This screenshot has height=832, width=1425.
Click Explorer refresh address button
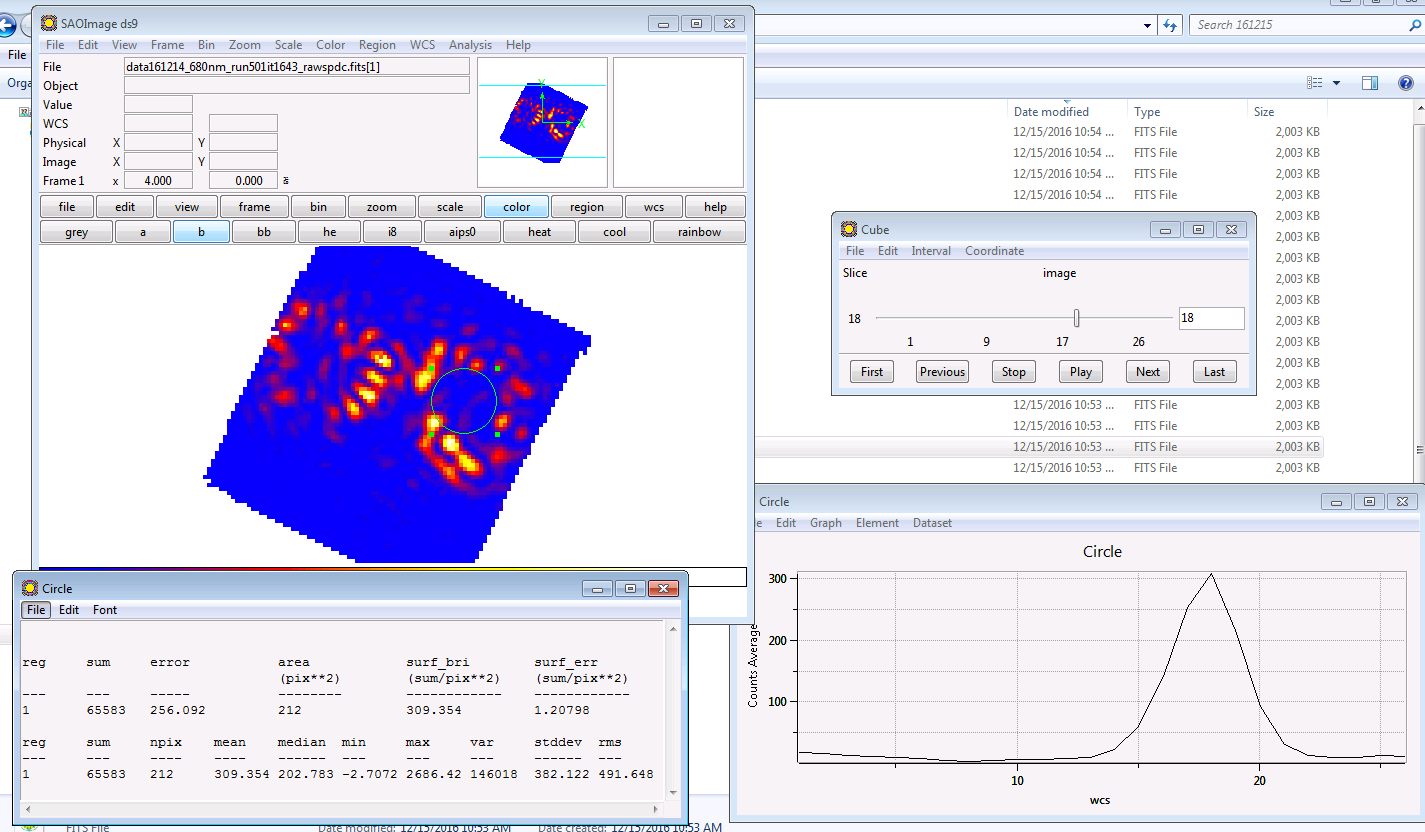[1168, 25]
